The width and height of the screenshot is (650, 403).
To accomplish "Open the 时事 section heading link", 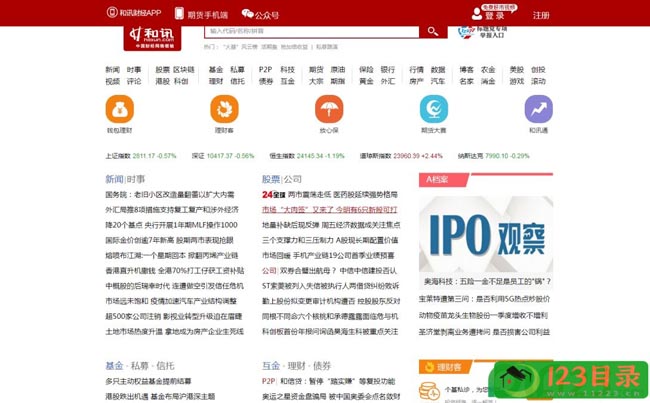I will tap(136, 179).
